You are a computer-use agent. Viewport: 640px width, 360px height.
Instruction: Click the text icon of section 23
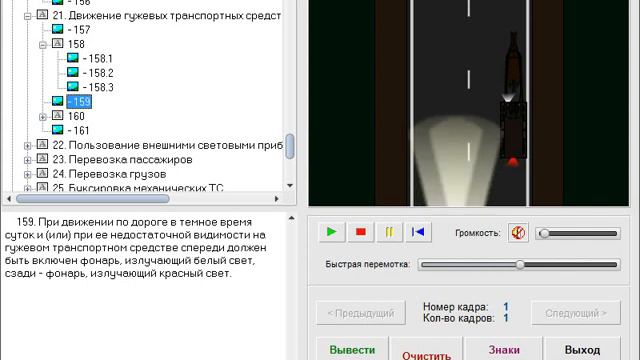pyautogui.click(x=42, y=158)
